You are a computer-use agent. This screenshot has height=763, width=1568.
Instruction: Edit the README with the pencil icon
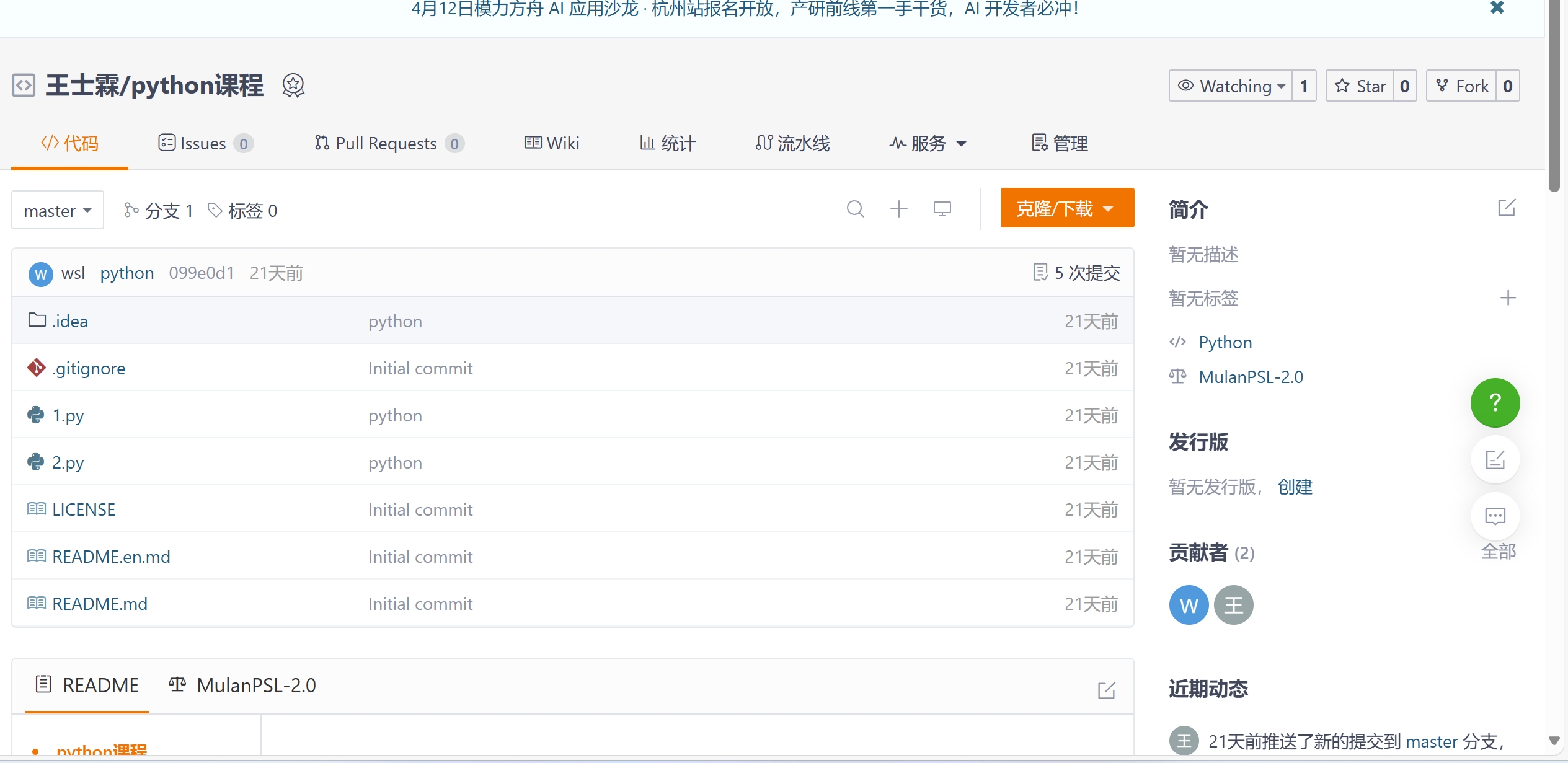pyautogui.click(x=1106, y=690)
